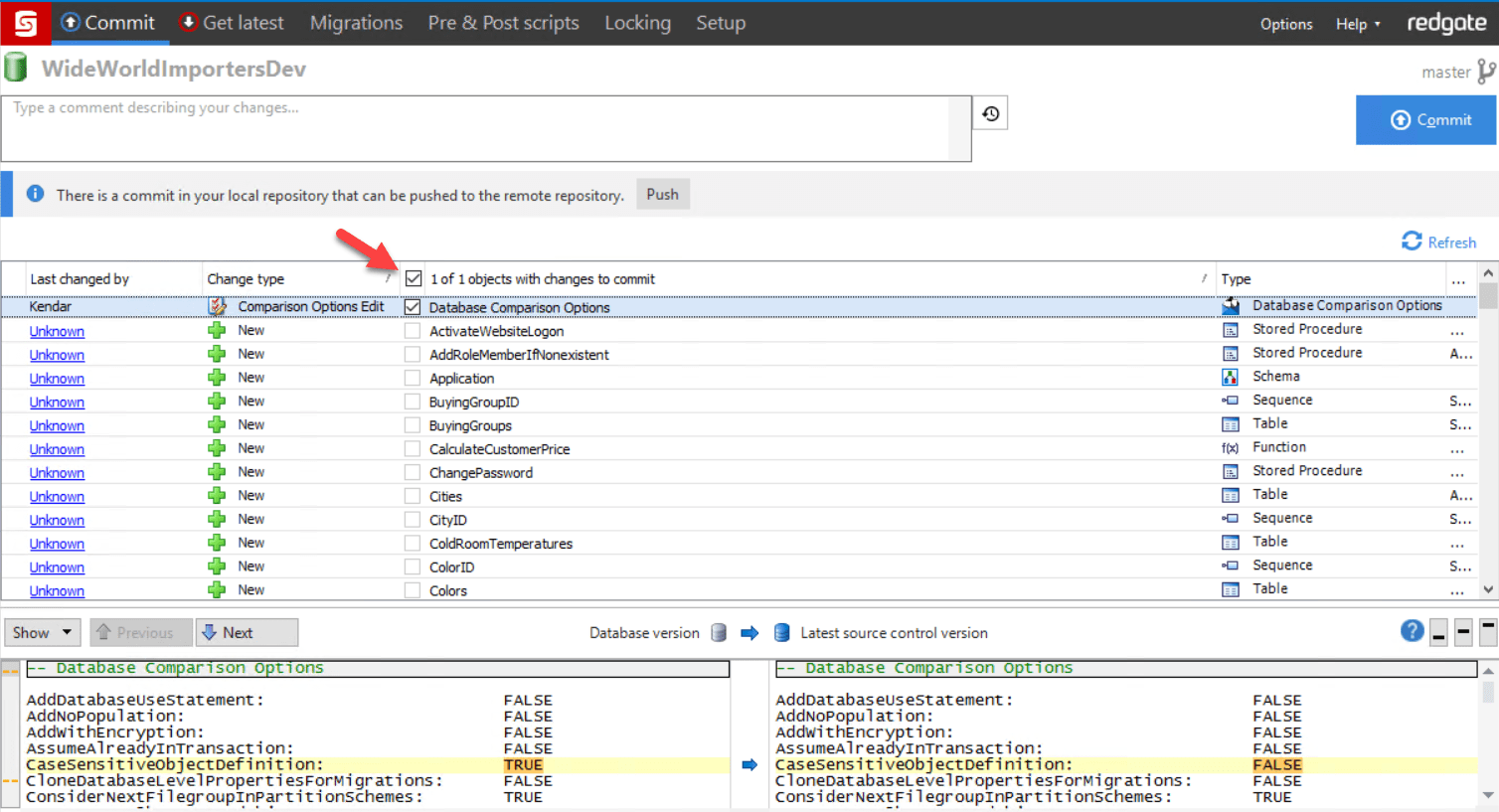The height and width of the screenshot is (812, 1499).
Task: Uncheck the Database Comparison Options row
Action: tap(413, 307)
